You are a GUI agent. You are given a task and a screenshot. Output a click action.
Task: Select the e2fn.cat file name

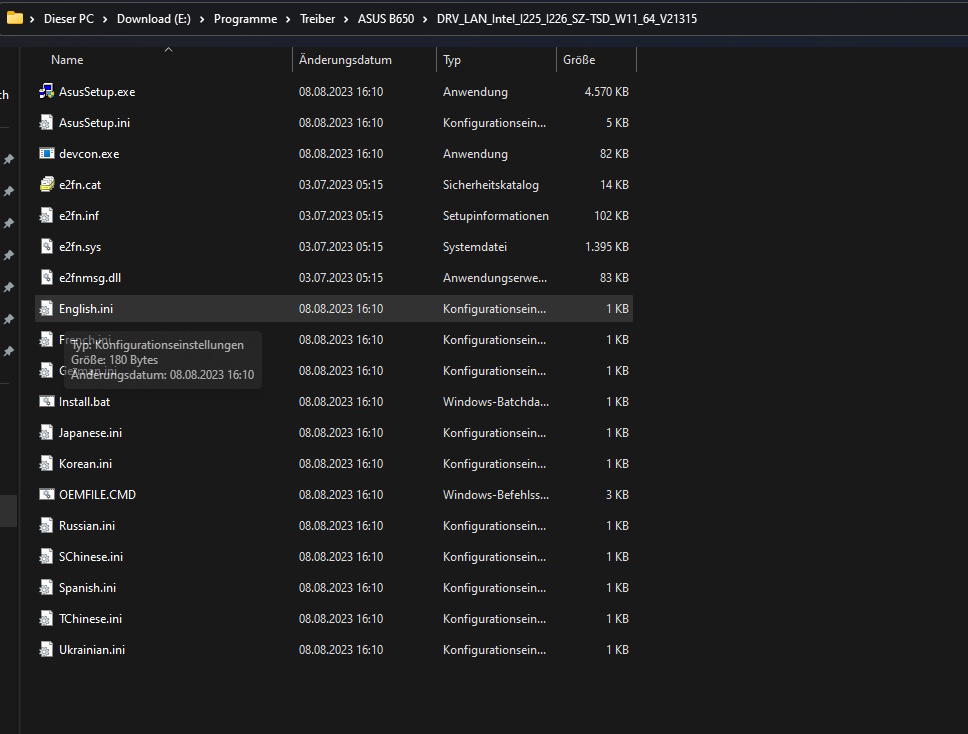click(x=80, y=185)
